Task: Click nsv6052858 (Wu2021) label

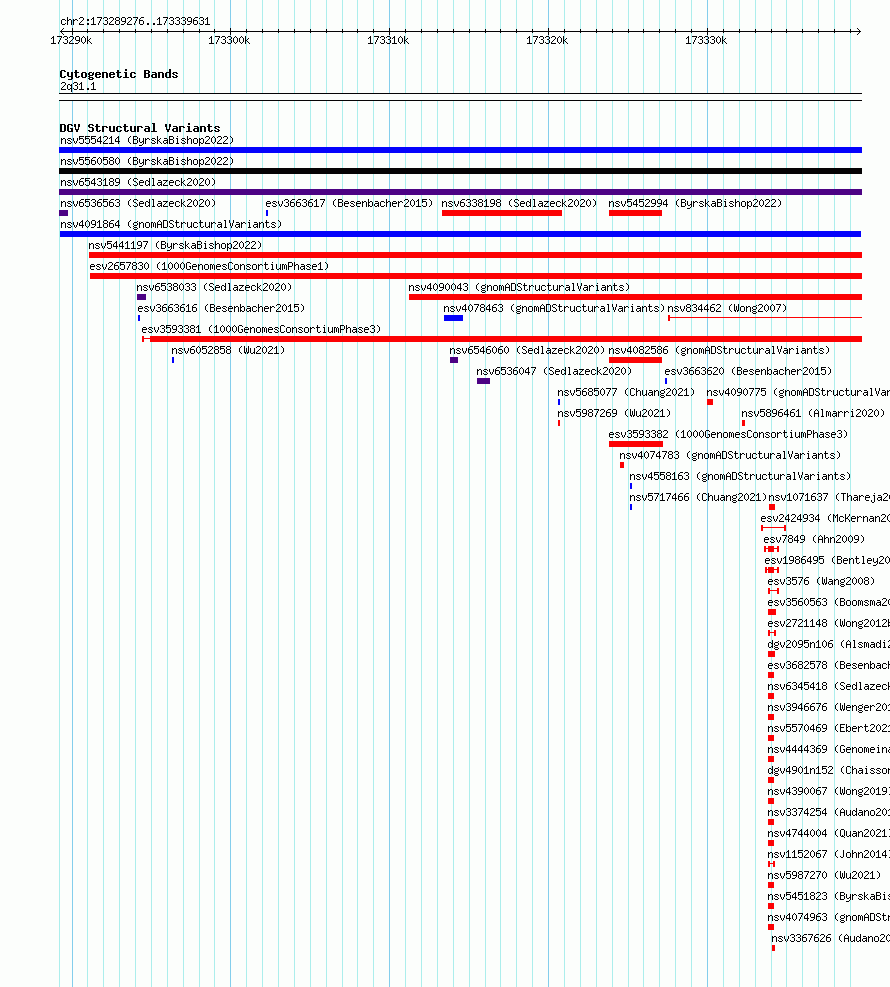Action: point(228,350)
